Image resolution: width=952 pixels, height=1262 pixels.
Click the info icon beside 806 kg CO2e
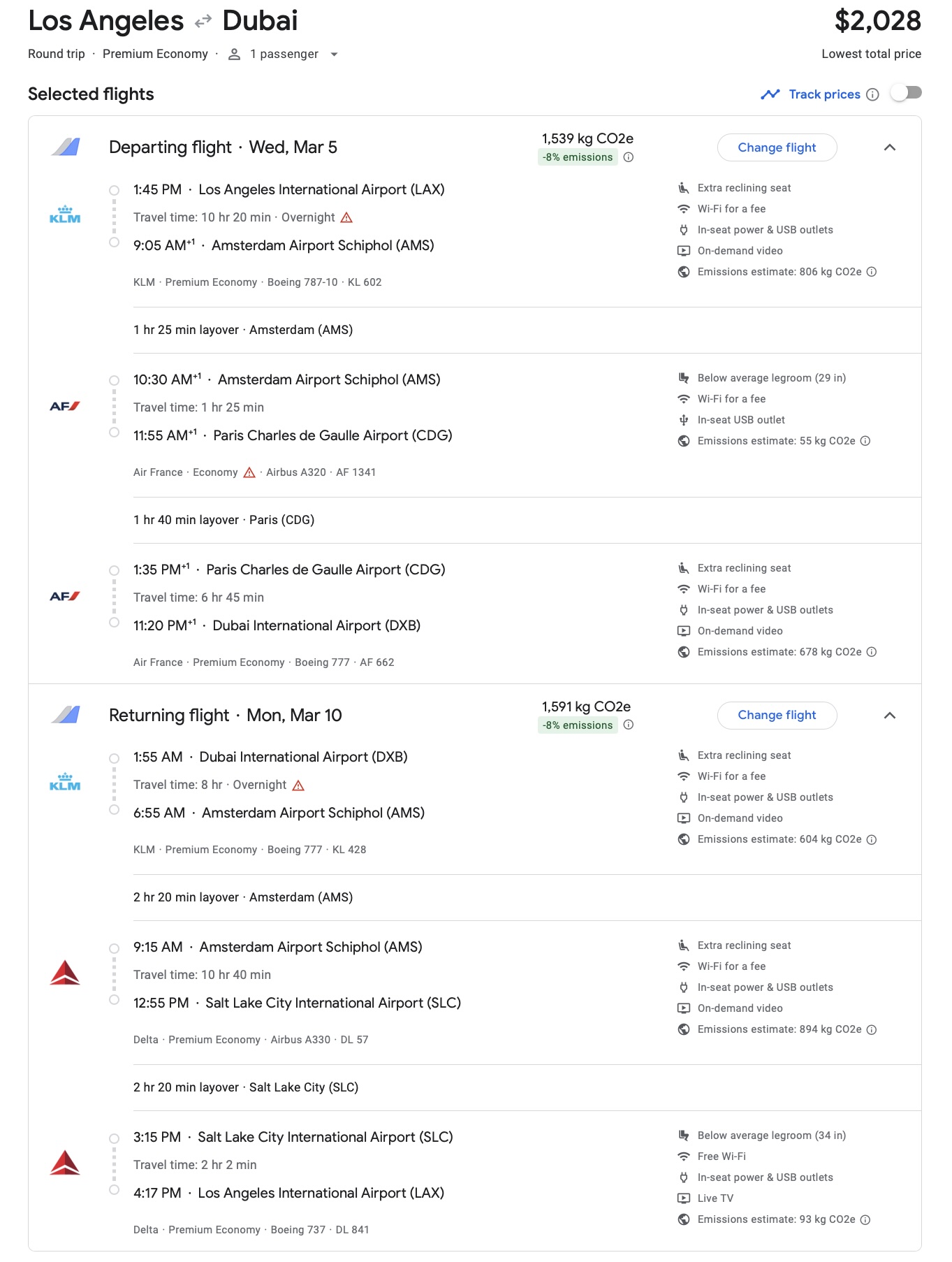(x=872, y=272)
